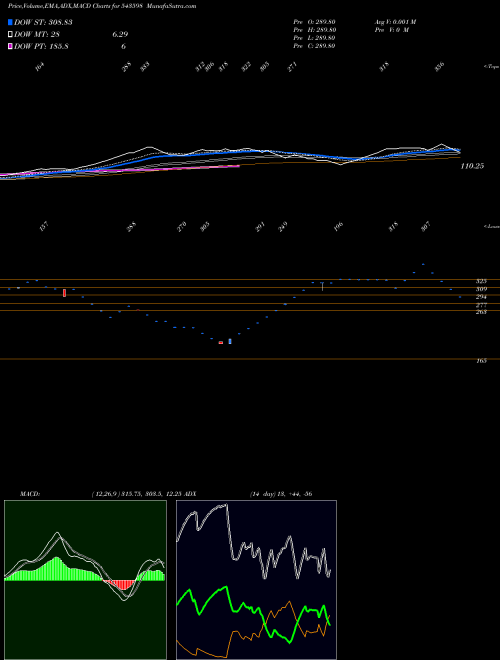Click the highest blue price dot near 307

[x=423, y=264]
